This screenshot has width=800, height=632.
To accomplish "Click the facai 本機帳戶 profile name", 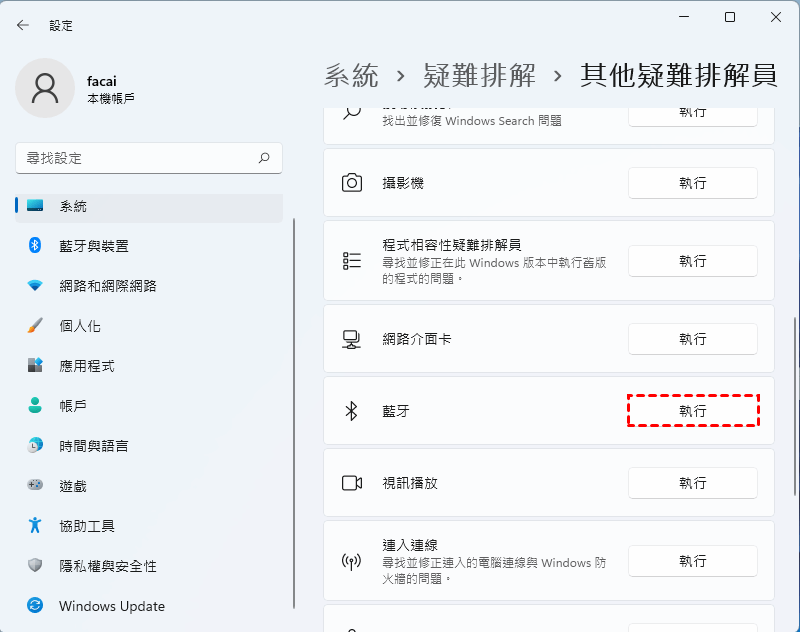I will [x=111, y=89].
